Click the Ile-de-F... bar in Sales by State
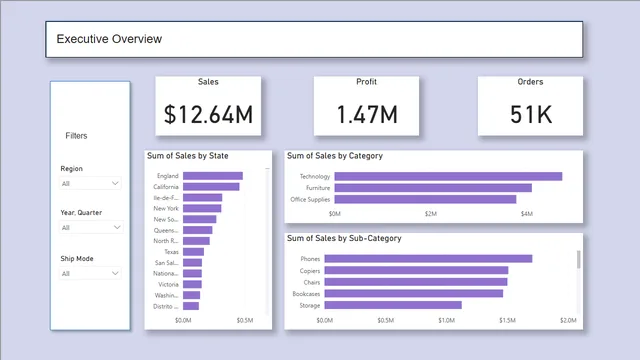 click(x=202, y=198)
